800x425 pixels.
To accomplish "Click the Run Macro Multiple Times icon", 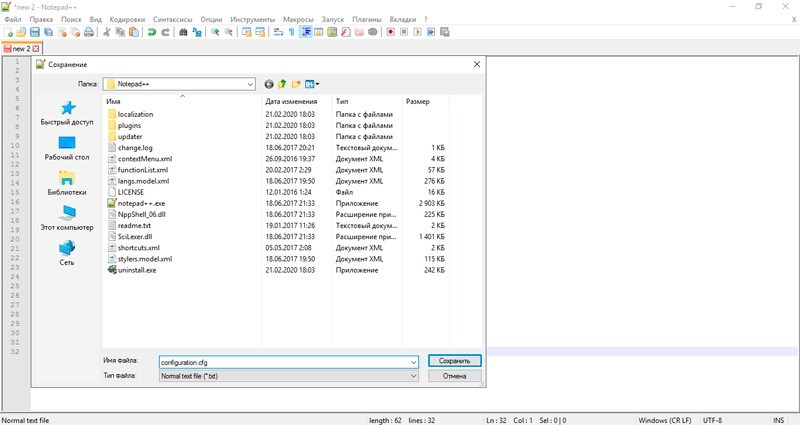I will click(431, 32).
